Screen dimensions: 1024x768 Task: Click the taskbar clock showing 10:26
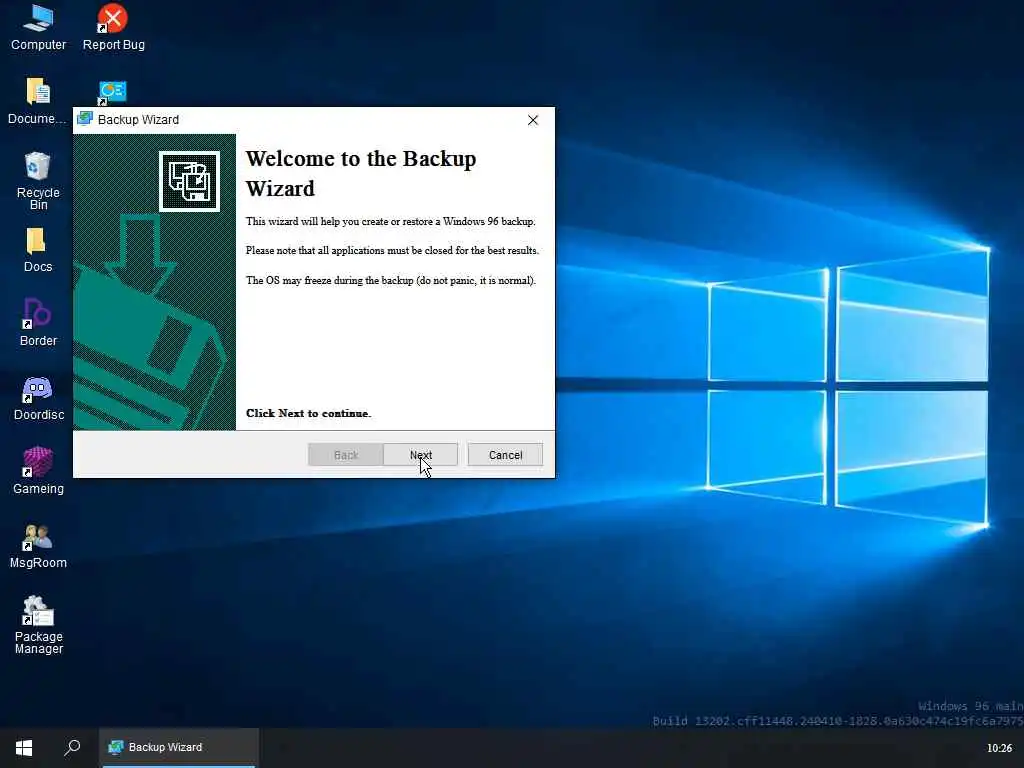pos(999,748)
